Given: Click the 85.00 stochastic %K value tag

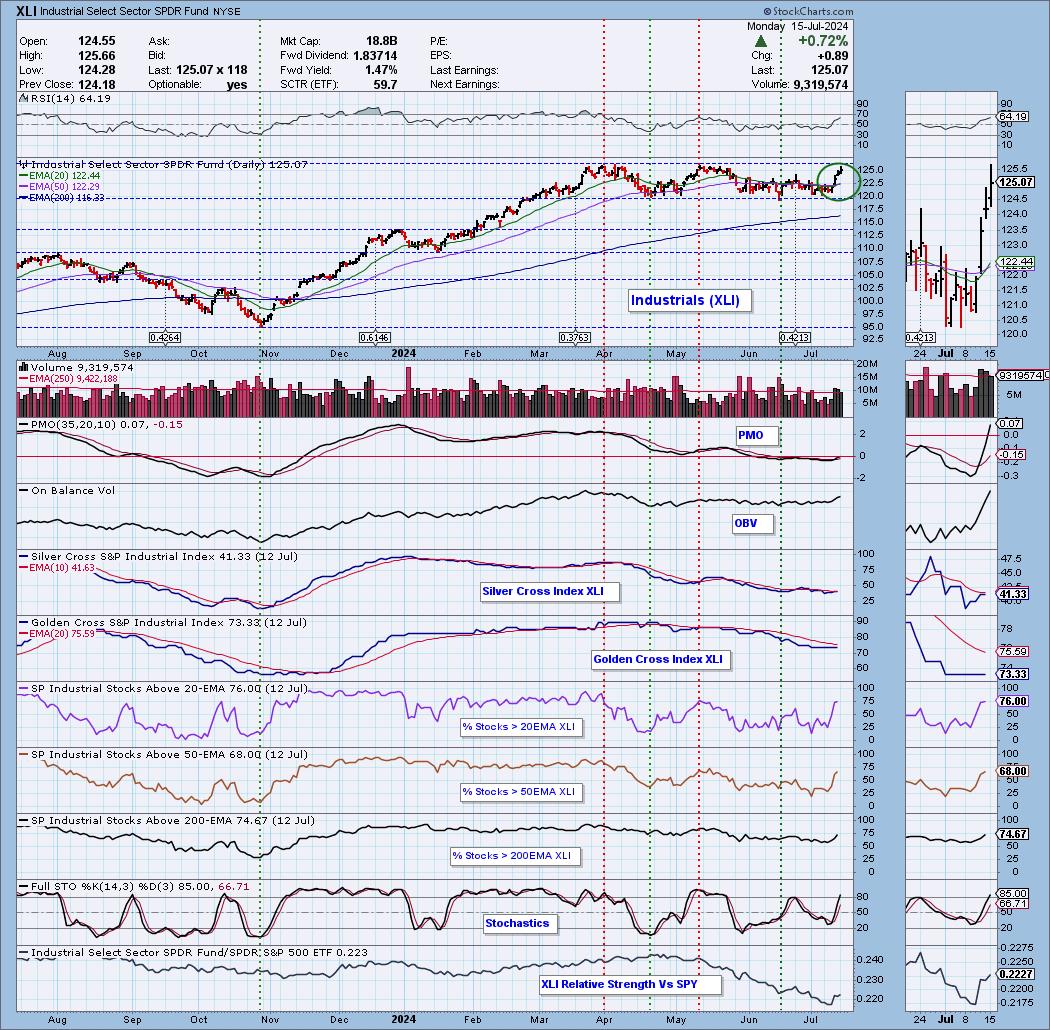Looking at the screenshot, I should pos(1013,893).
